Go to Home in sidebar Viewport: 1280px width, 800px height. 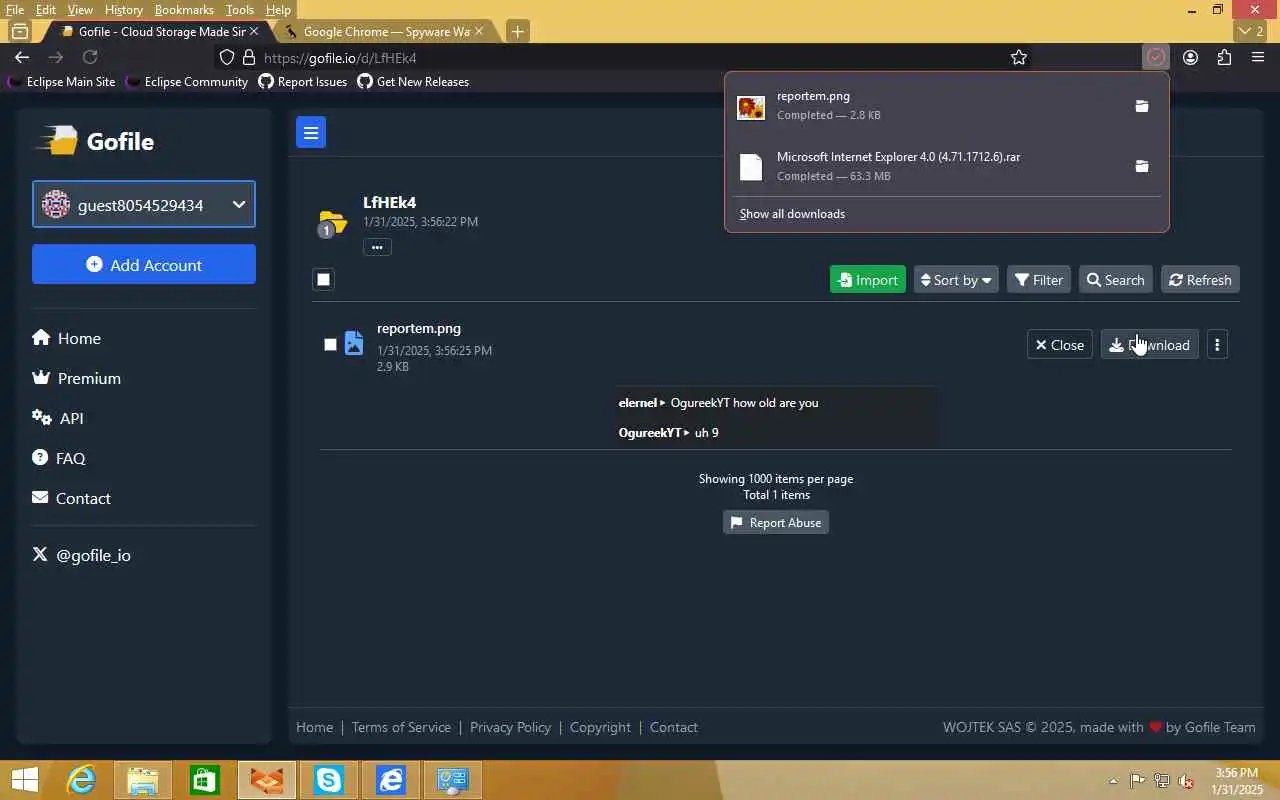click(x=66, y=338)
